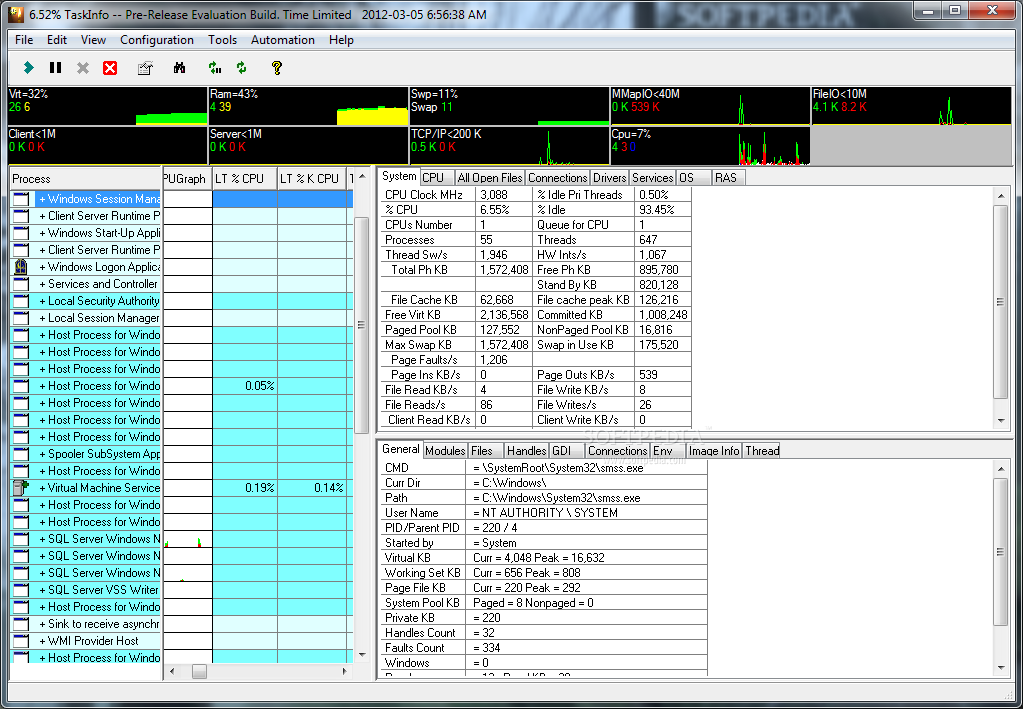Open the Thread tab in lower pane
Screen dimensions: 1023x709
(x=762, y=451)
